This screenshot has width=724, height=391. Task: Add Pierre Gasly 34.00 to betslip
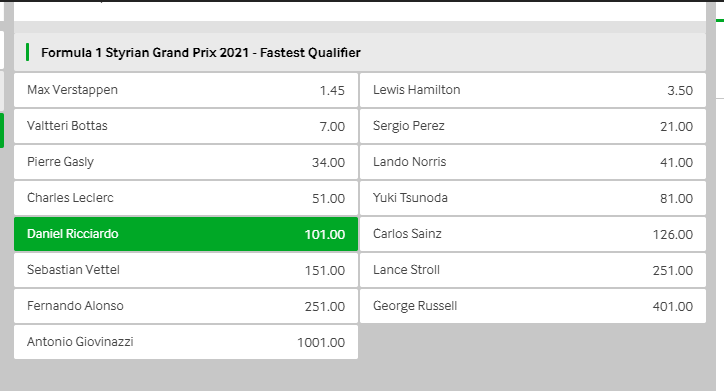[x=186, y=162]
